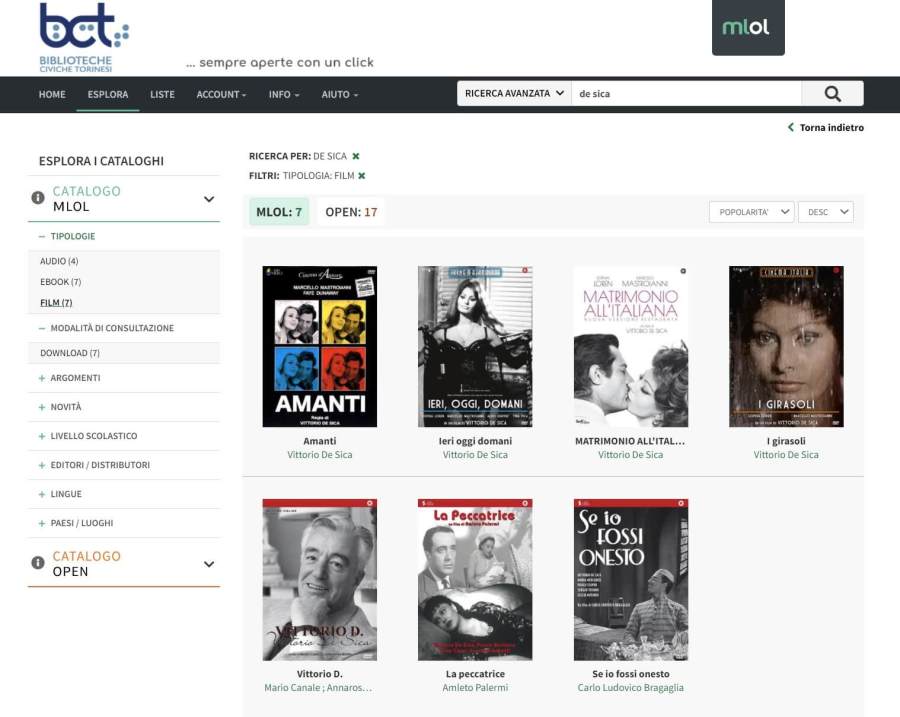Open the Liste navigation item
This screenshot has height=717, width=900.
coord(162,95)
